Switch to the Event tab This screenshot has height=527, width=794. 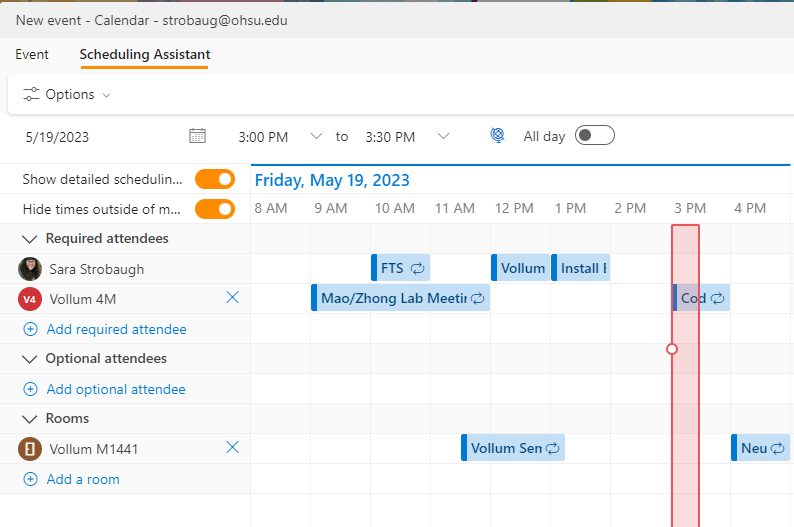(32, 54)
